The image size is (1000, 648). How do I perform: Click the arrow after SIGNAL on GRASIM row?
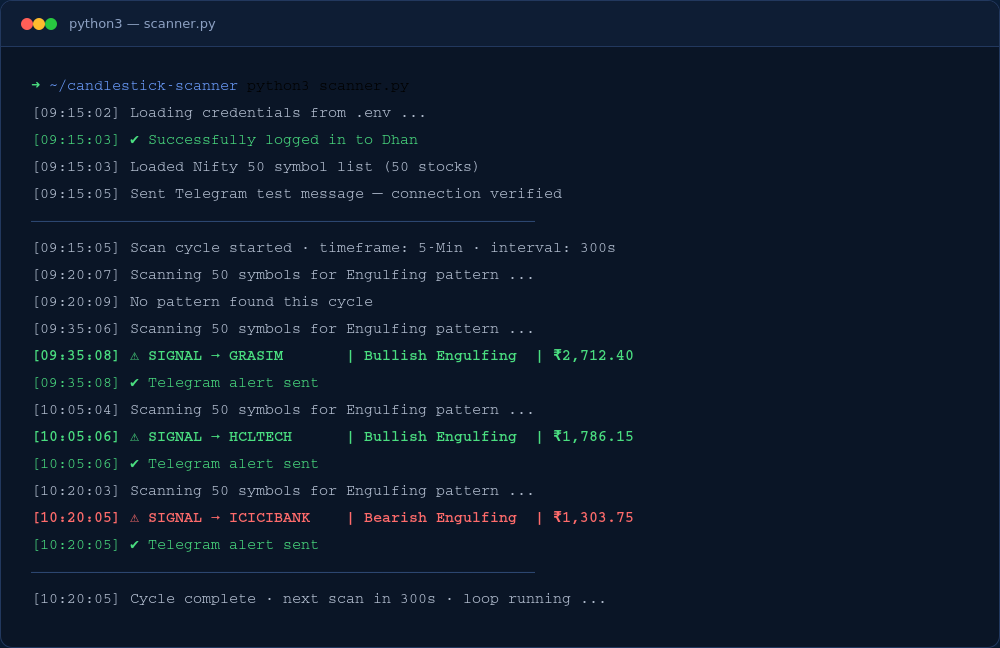pyautogui.click(x=216, y=356)
